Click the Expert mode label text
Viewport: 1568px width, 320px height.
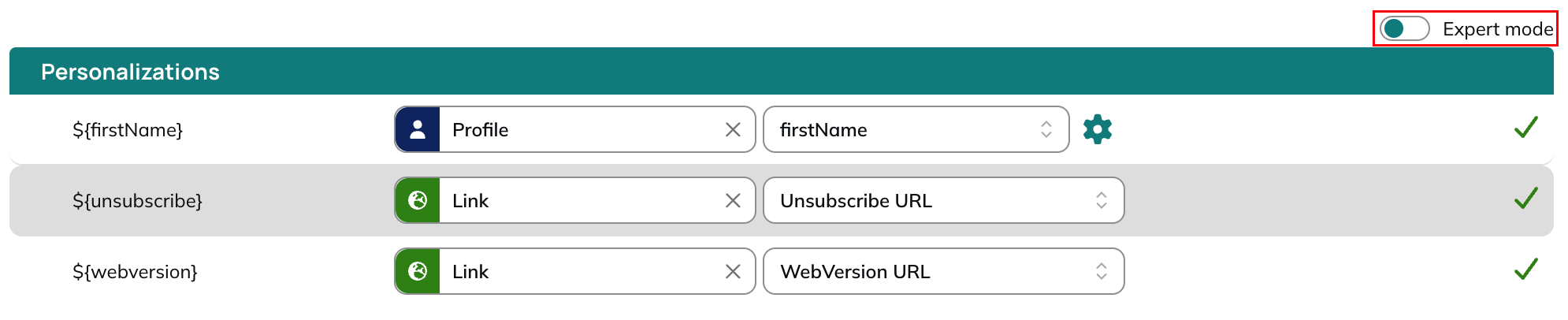tap(1498, 29)
